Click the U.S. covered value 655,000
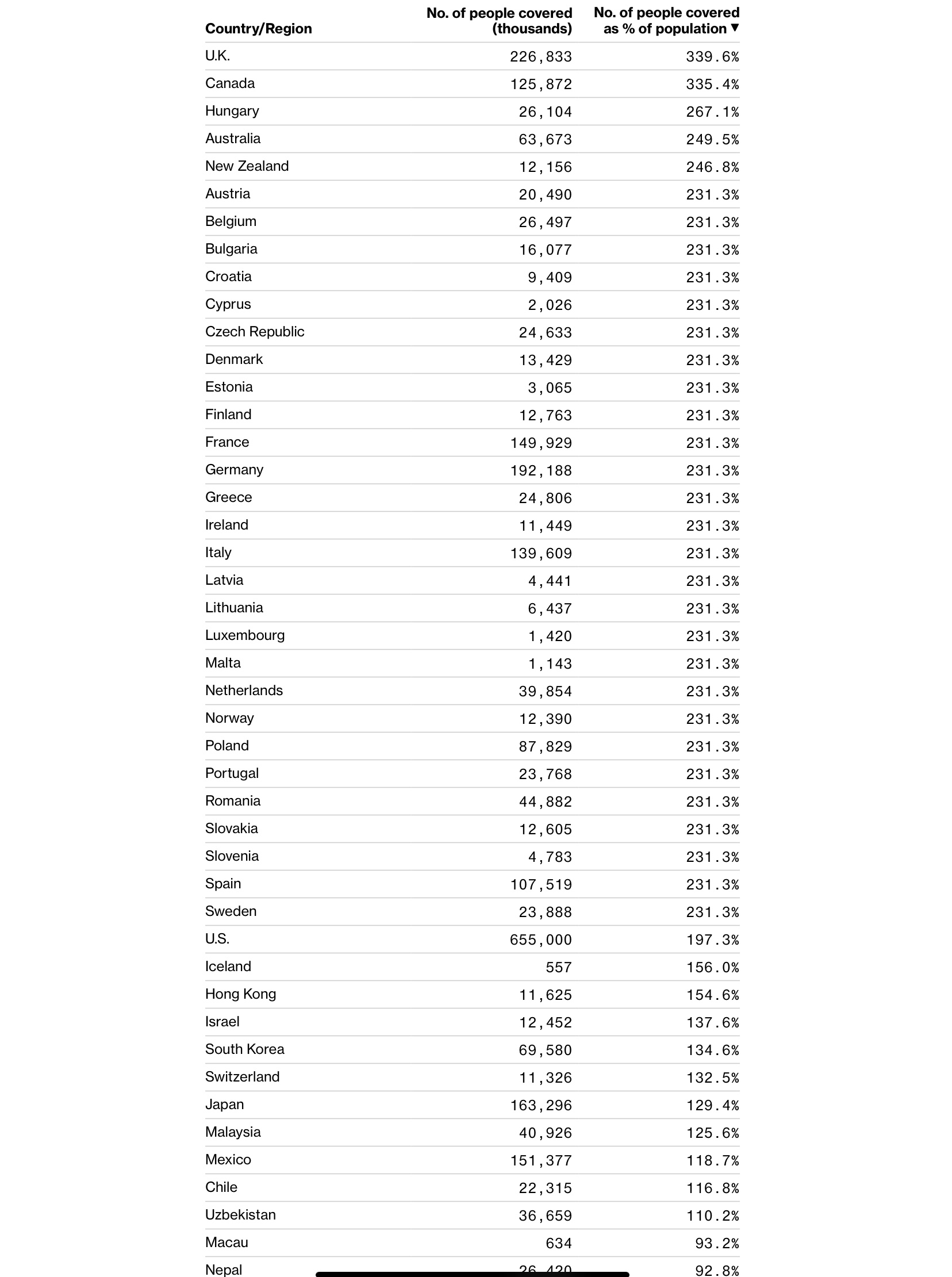952x1277 pixels. click(540, 940)
